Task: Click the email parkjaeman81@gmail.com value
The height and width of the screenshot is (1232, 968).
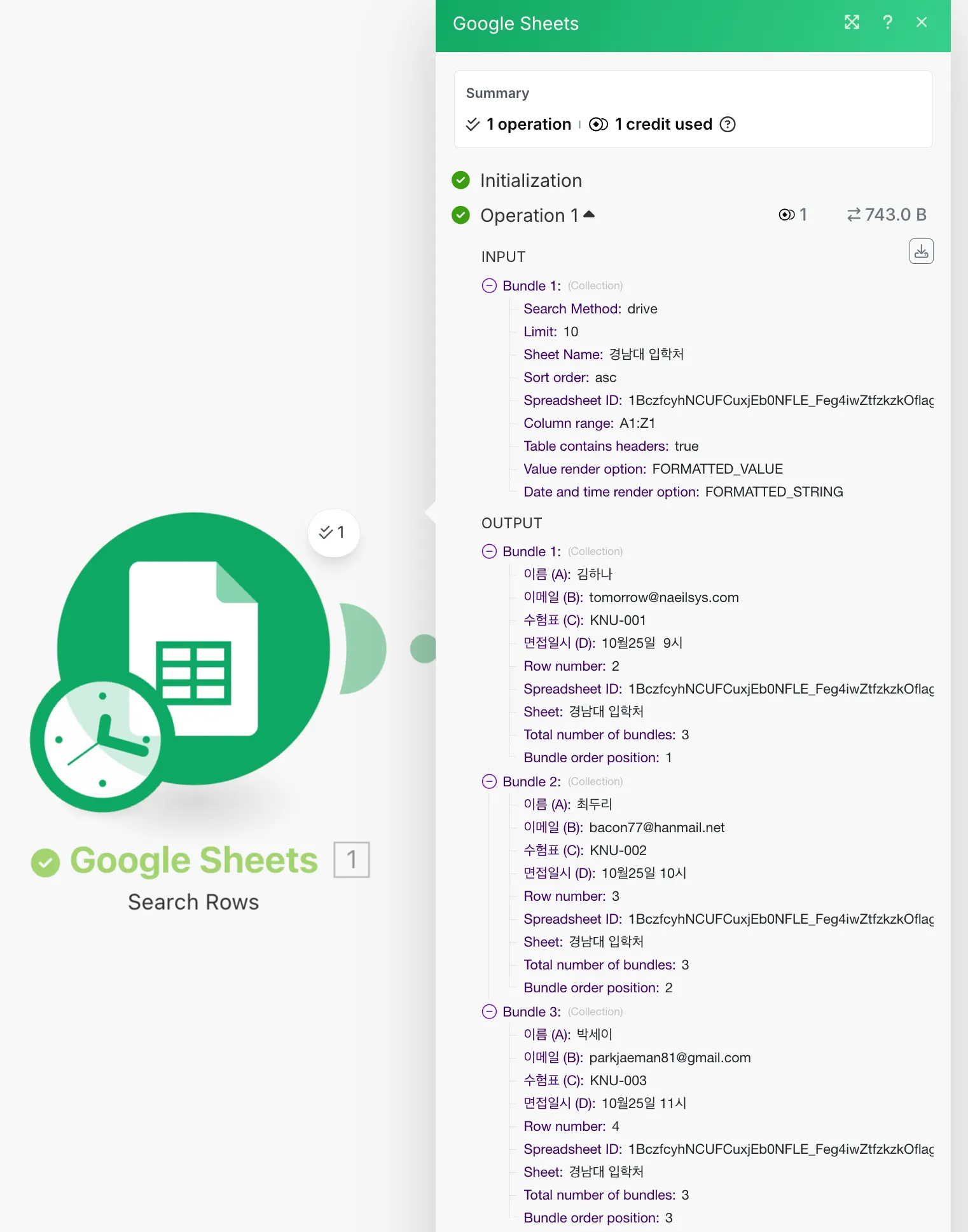Action: 670,1058
